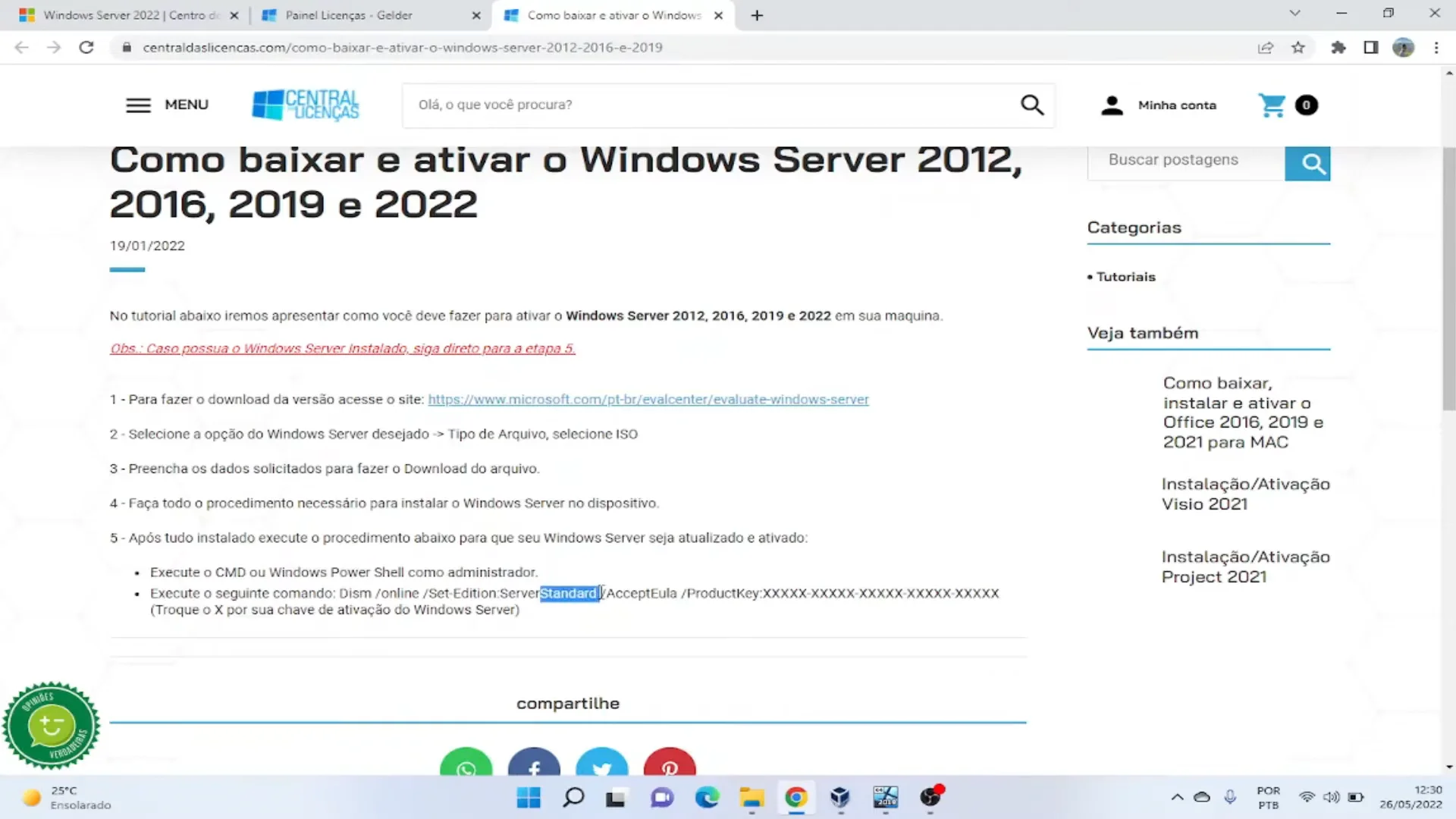Bookmark this page with the star icon
This screenshot has height=819, width=1456.
click(1298, 48)
